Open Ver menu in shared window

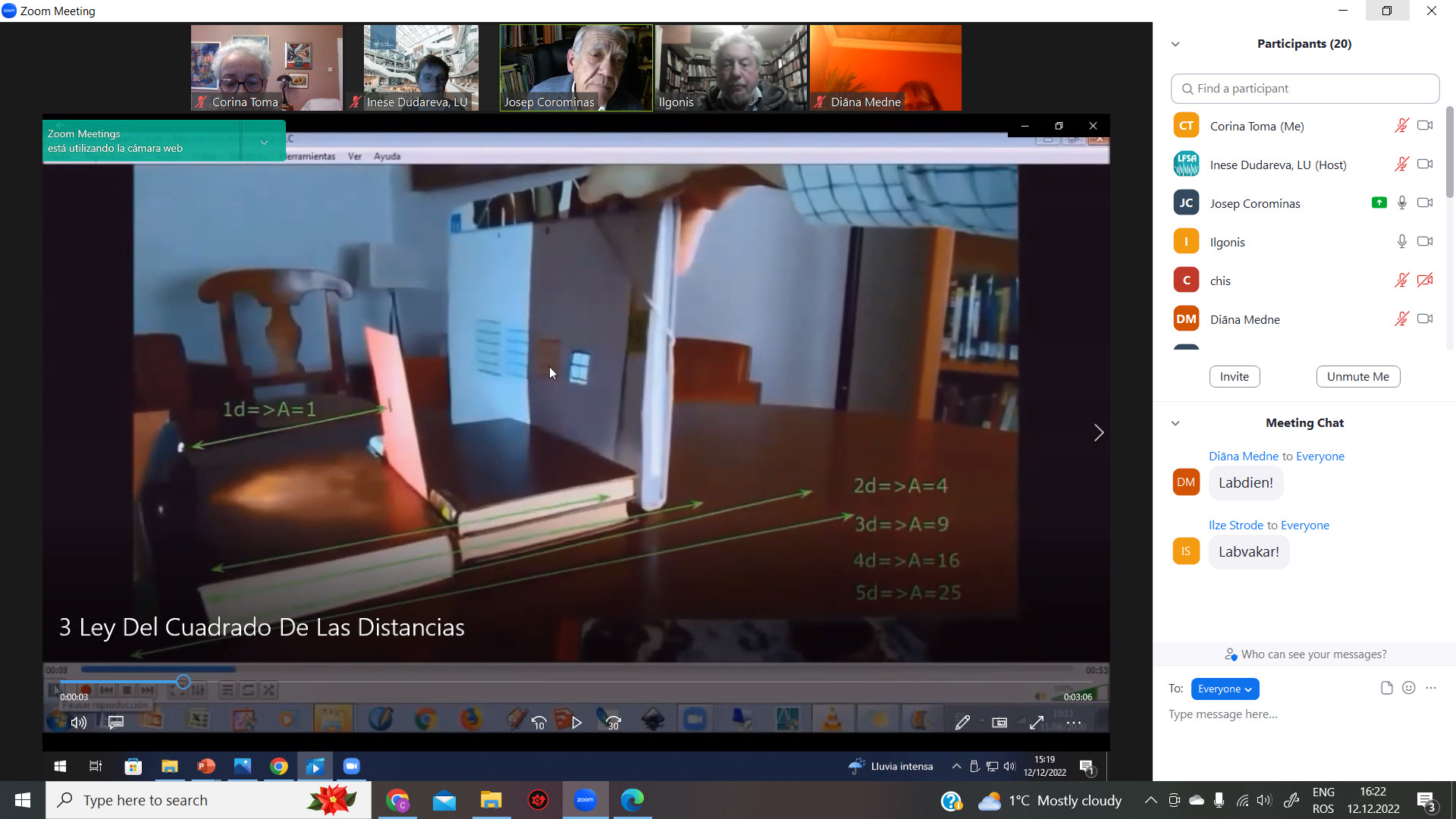click(355, 156)
